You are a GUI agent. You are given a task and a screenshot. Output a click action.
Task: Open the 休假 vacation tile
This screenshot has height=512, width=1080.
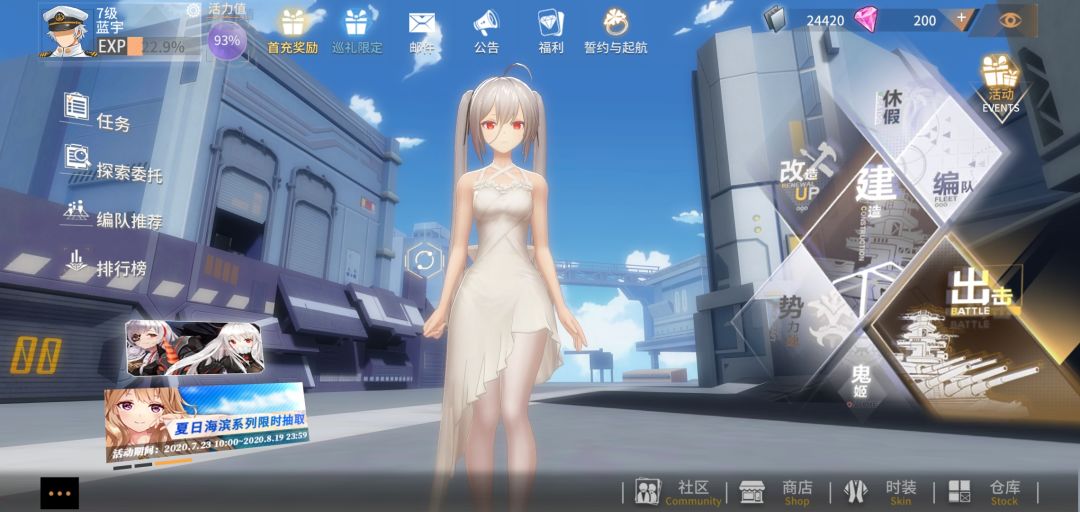tap(891, 107)
